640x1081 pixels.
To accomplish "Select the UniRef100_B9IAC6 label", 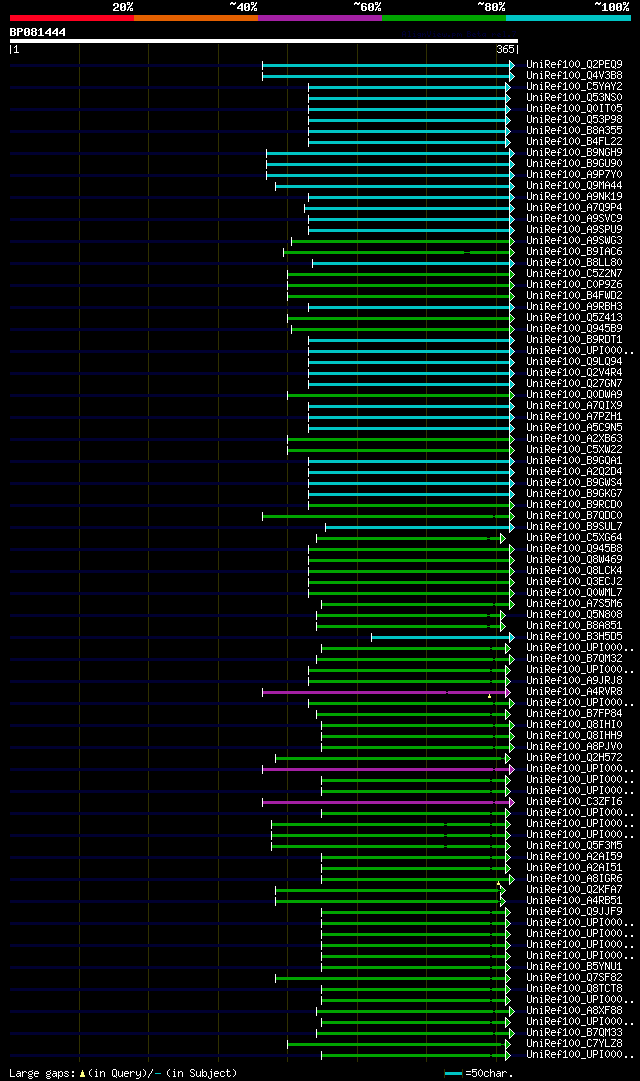I will pyautogui.click(x=574, y=252).
